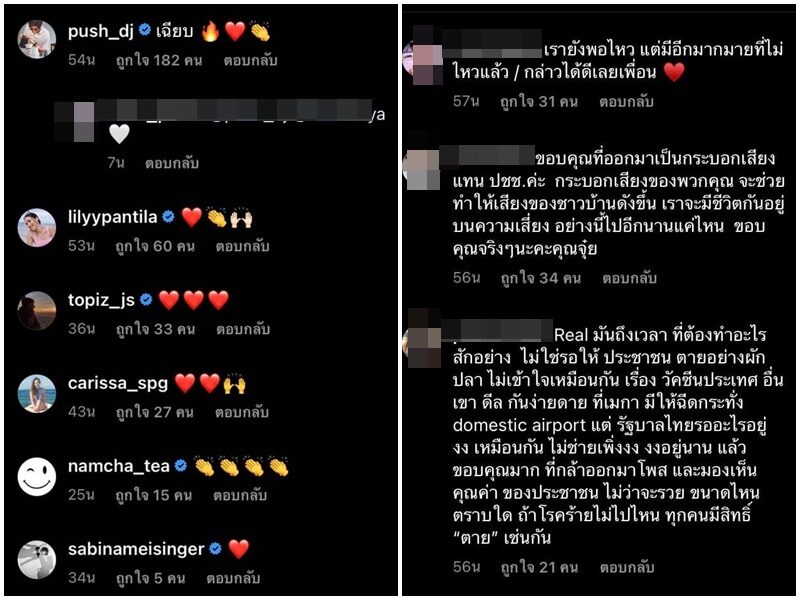View the 15 likes on namcha_tea's comment
Image resolution: width=800 pixels, height=600 pixels.
pyautogui.click(x=154, y=495)
